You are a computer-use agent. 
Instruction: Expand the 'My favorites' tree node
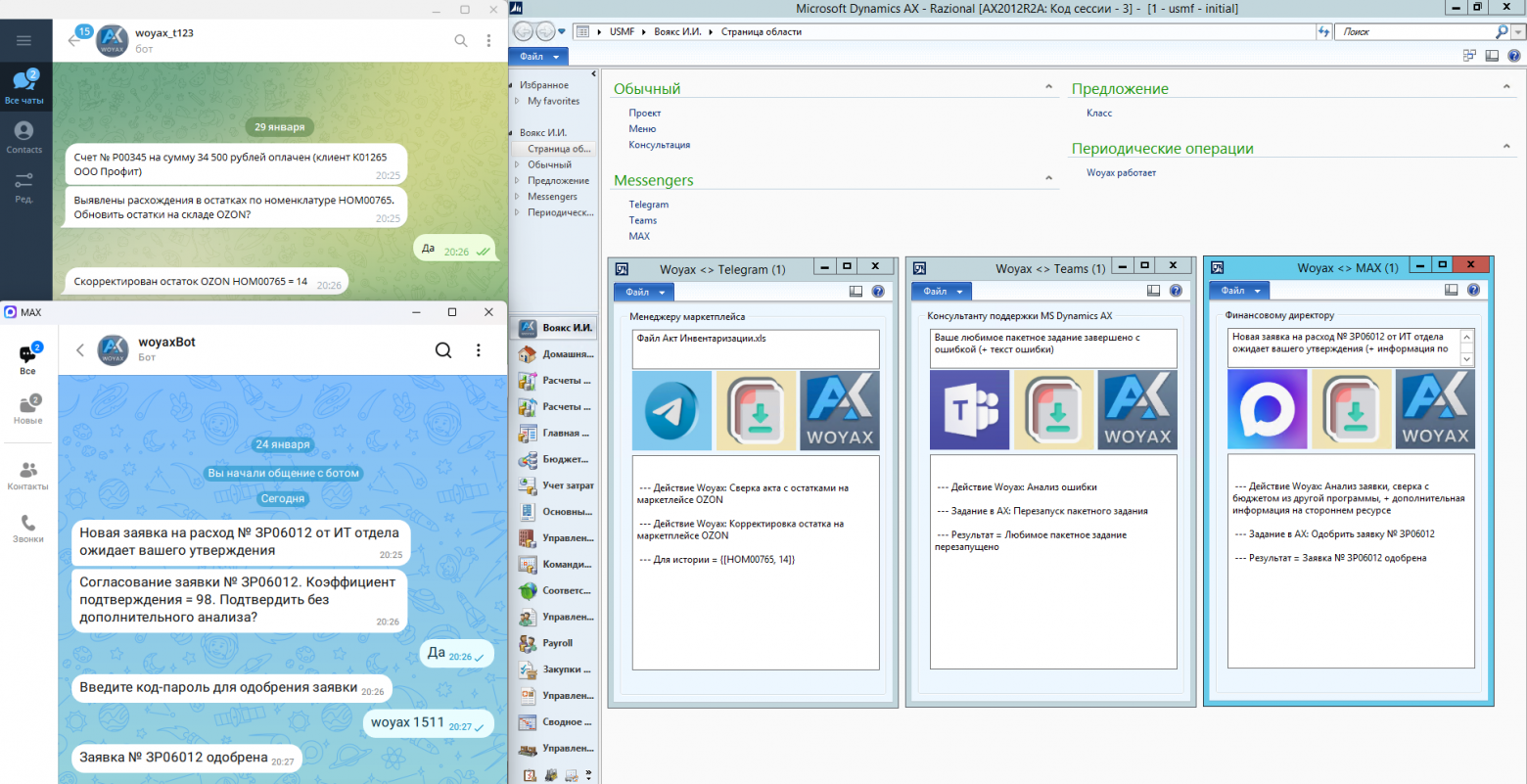click(518, 101)
